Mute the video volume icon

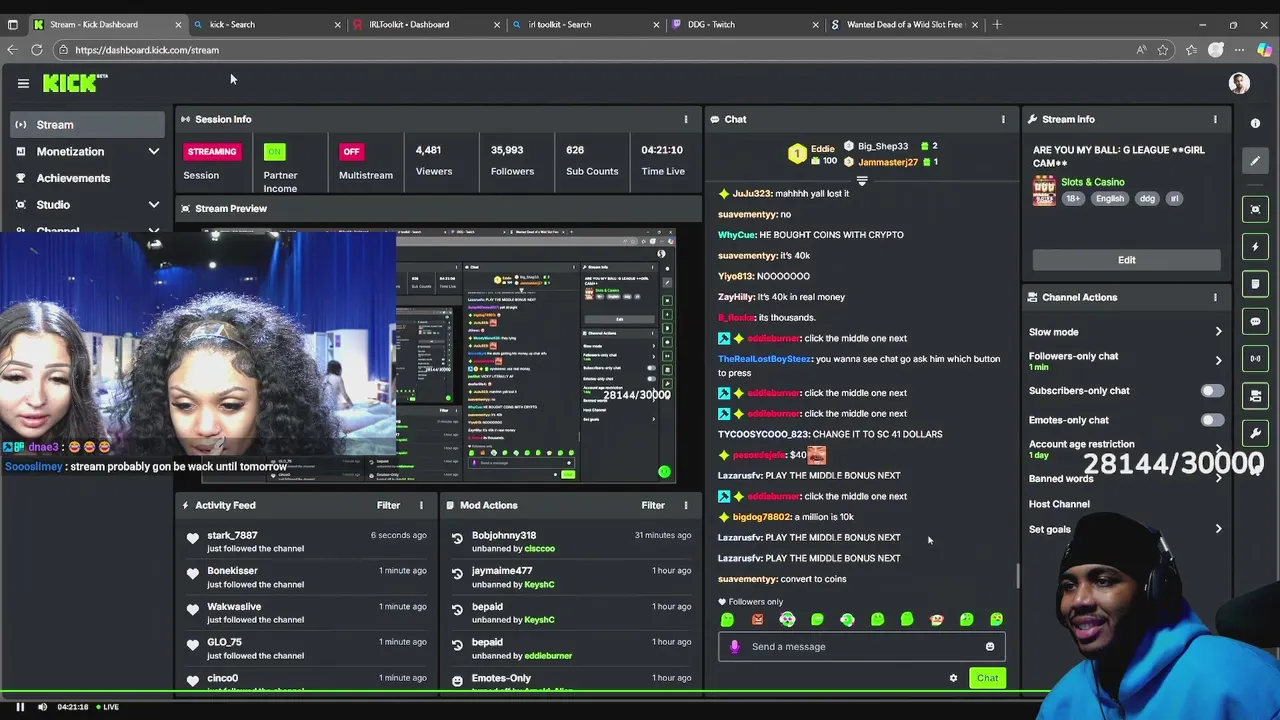pos(42,707)
